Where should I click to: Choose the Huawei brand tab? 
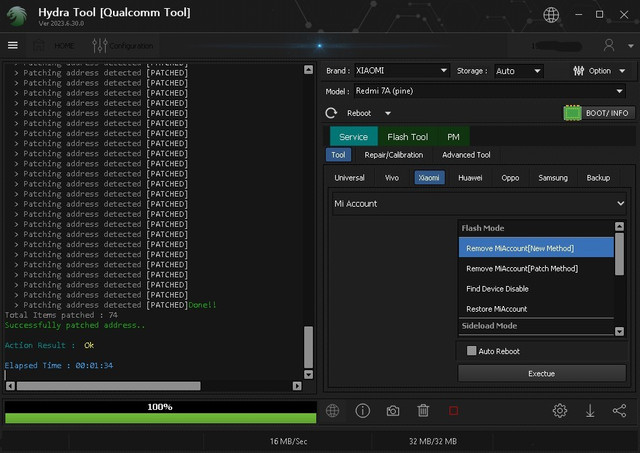pyautogui.click(x=470, y=178)
